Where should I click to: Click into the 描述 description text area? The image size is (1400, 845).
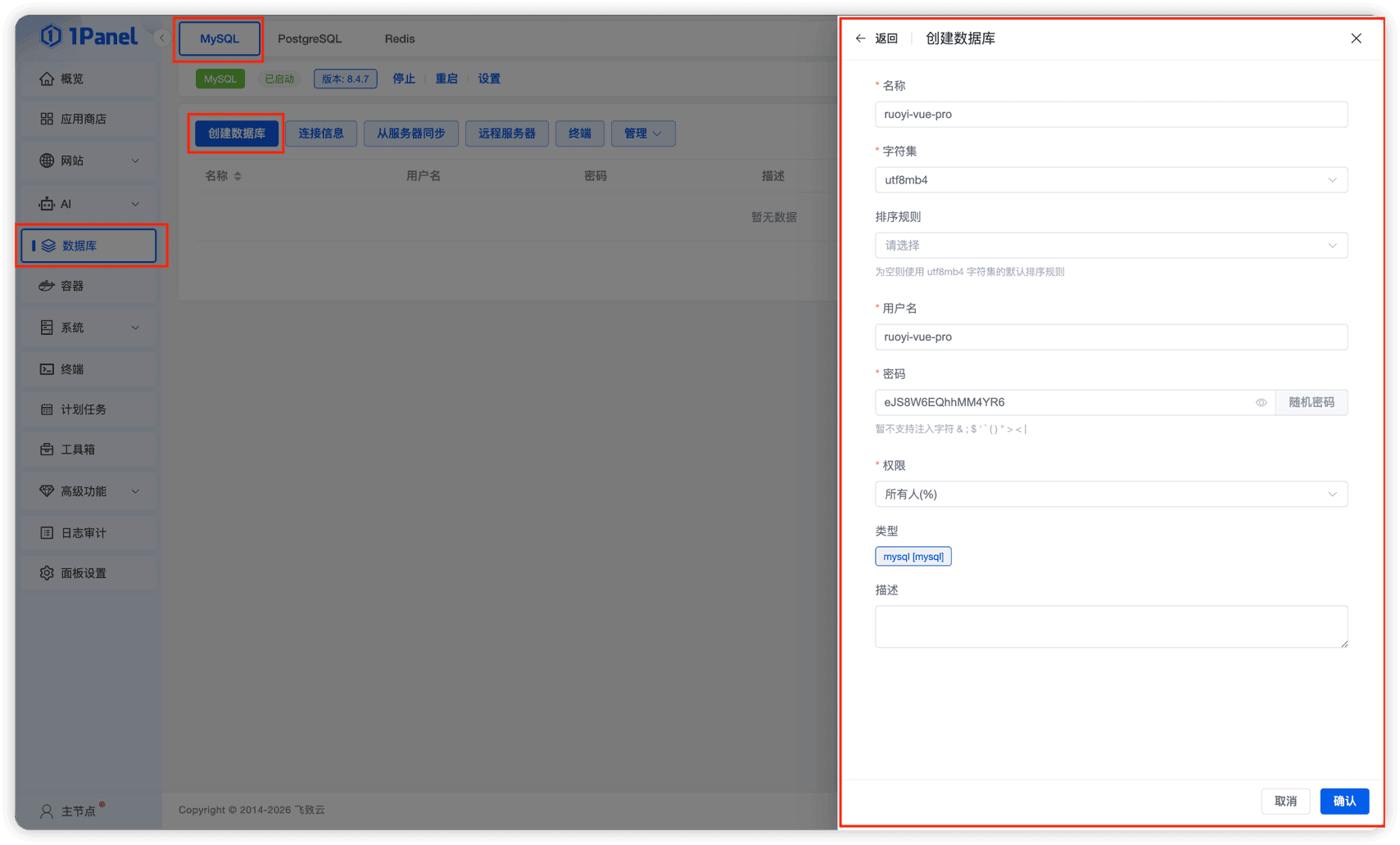click(1111, 626)
